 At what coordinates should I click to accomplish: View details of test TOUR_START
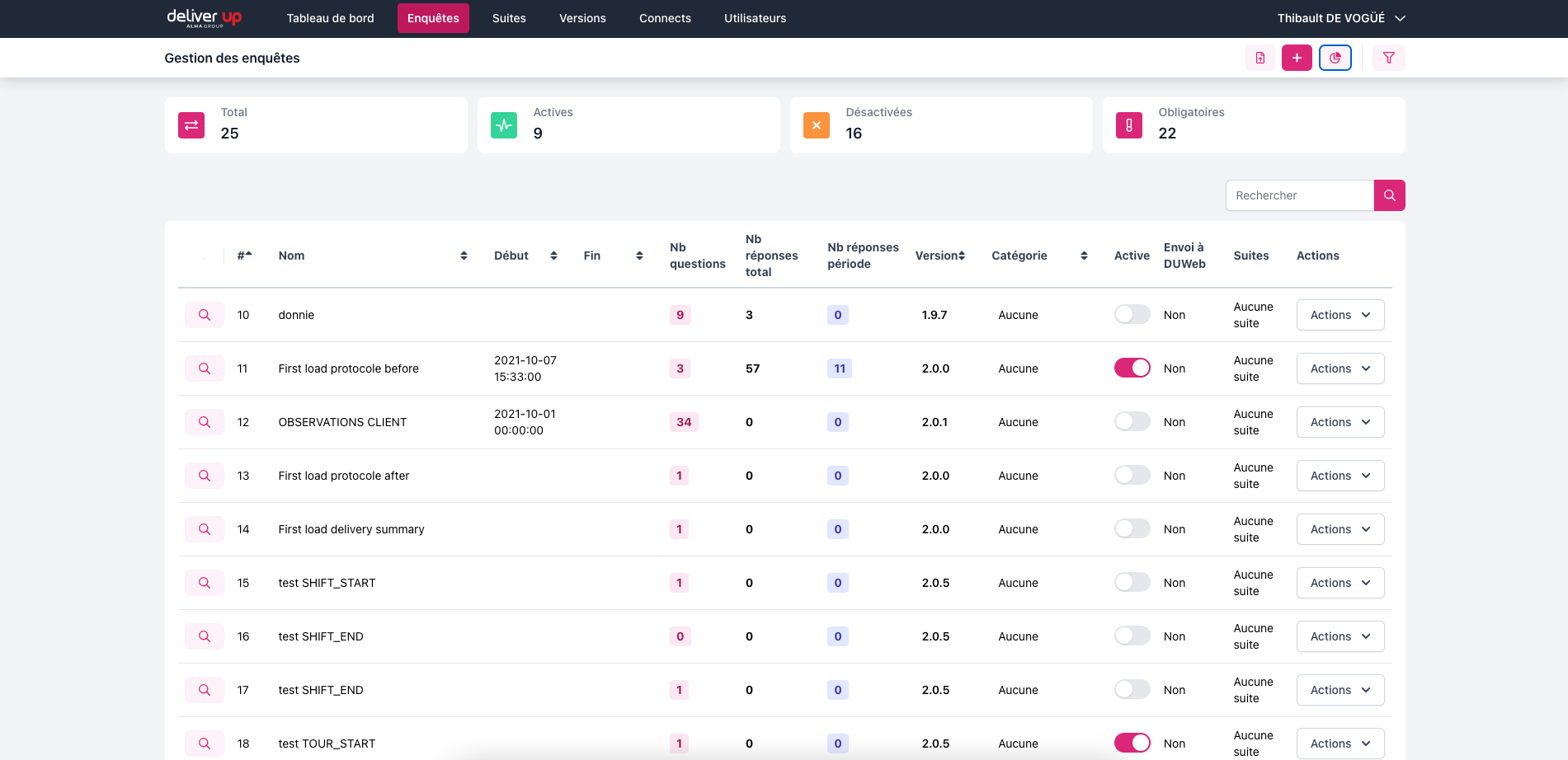(205, 744)
